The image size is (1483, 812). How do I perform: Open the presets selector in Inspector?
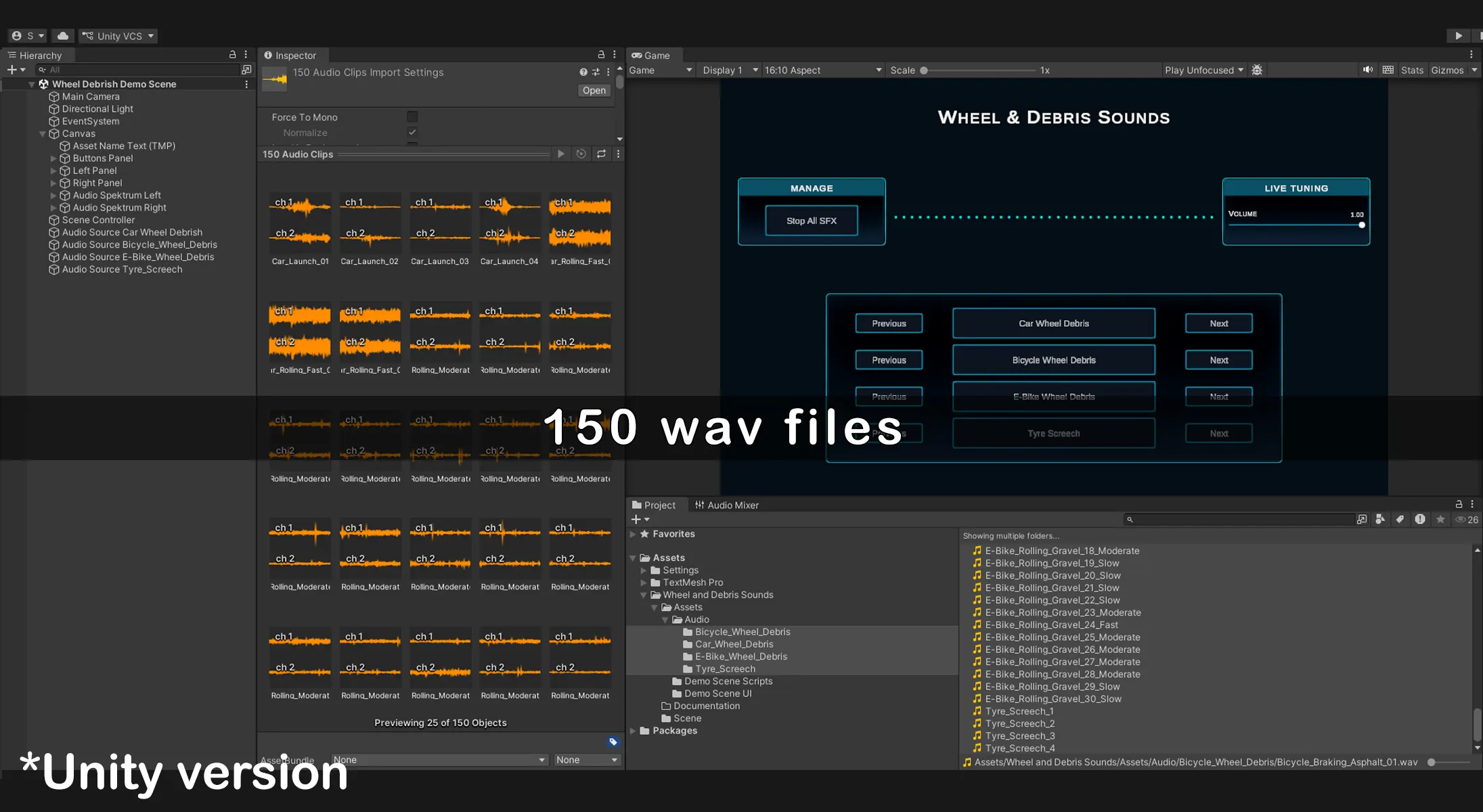point(596,72)
